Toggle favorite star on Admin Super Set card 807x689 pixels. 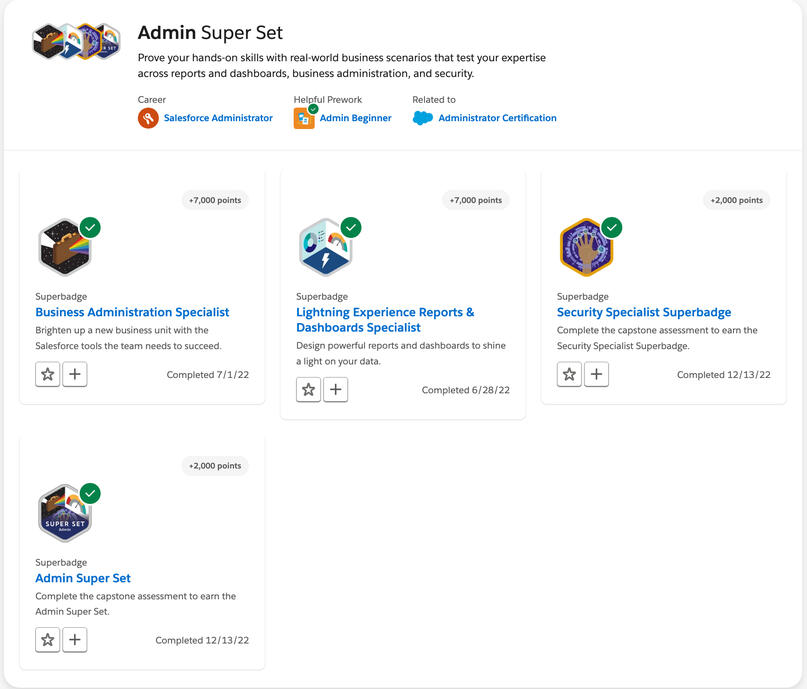coord(47,639)
